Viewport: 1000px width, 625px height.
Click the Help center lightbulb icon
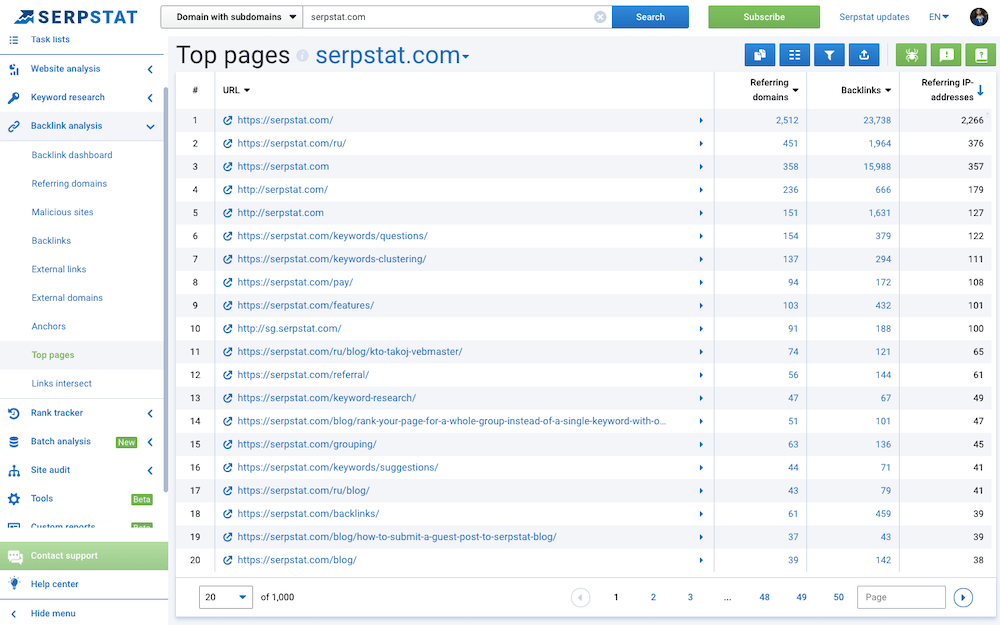coord(13,583)
